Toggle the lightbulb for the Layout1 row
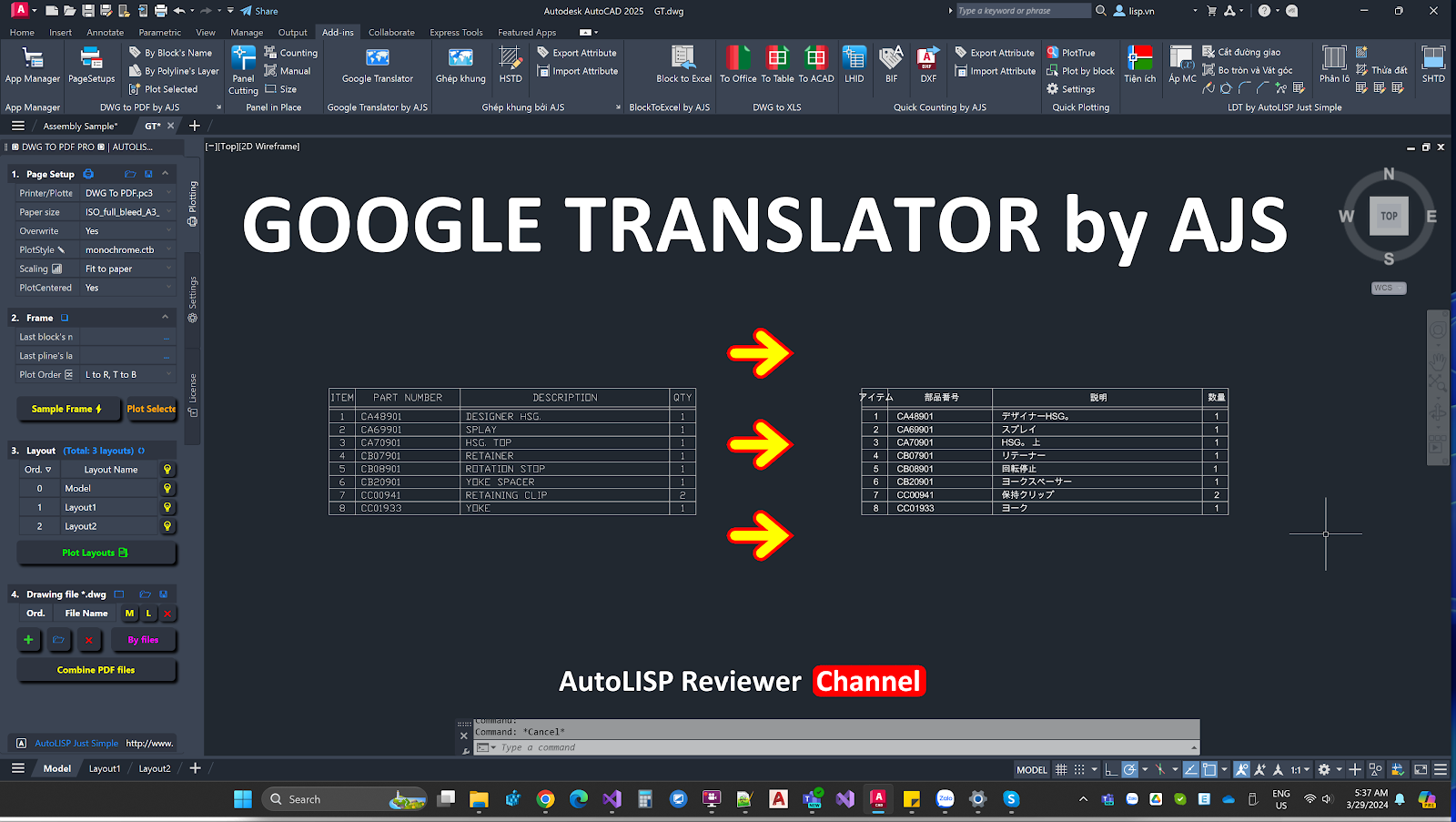The height and width of the screenshot is (822, 1456). 167,508
